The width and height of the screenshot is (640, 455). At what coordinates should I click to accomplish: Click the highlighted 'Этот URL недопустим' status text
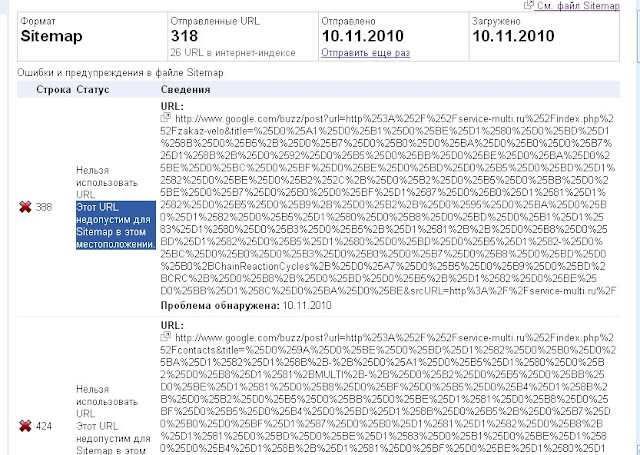[116, 225]
